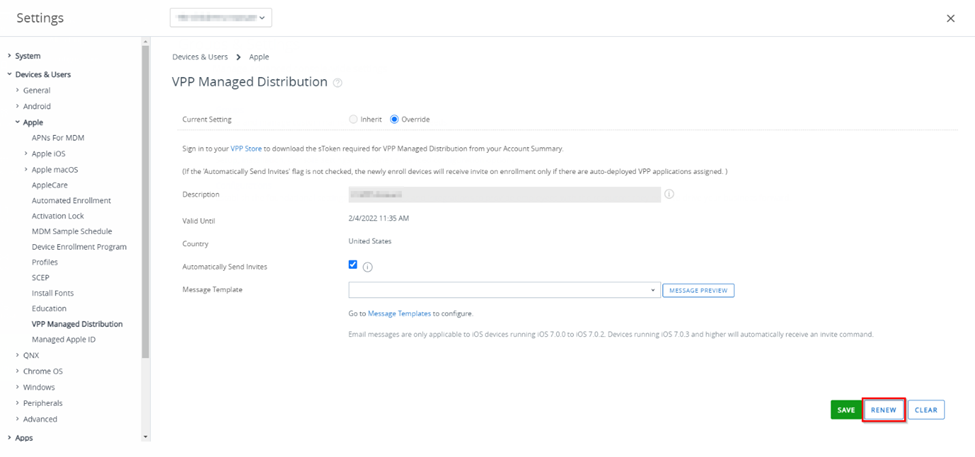The height and width of the screenshot is (457, 975).
Task: Click the SAVE button
Action: click(846, 410)
